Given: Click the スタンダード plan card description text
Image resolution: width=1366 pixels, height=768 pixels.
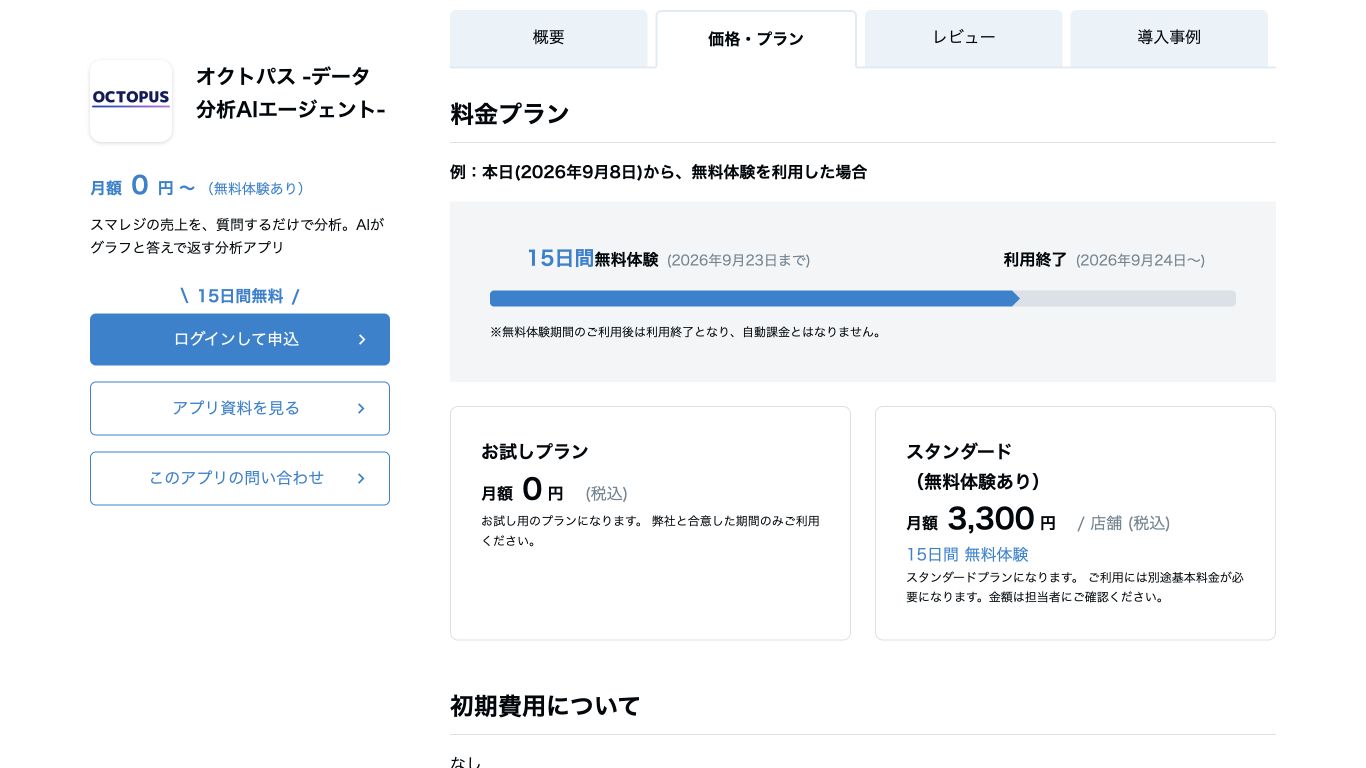Looking at the screenshot, I should tap(1075, 587).
